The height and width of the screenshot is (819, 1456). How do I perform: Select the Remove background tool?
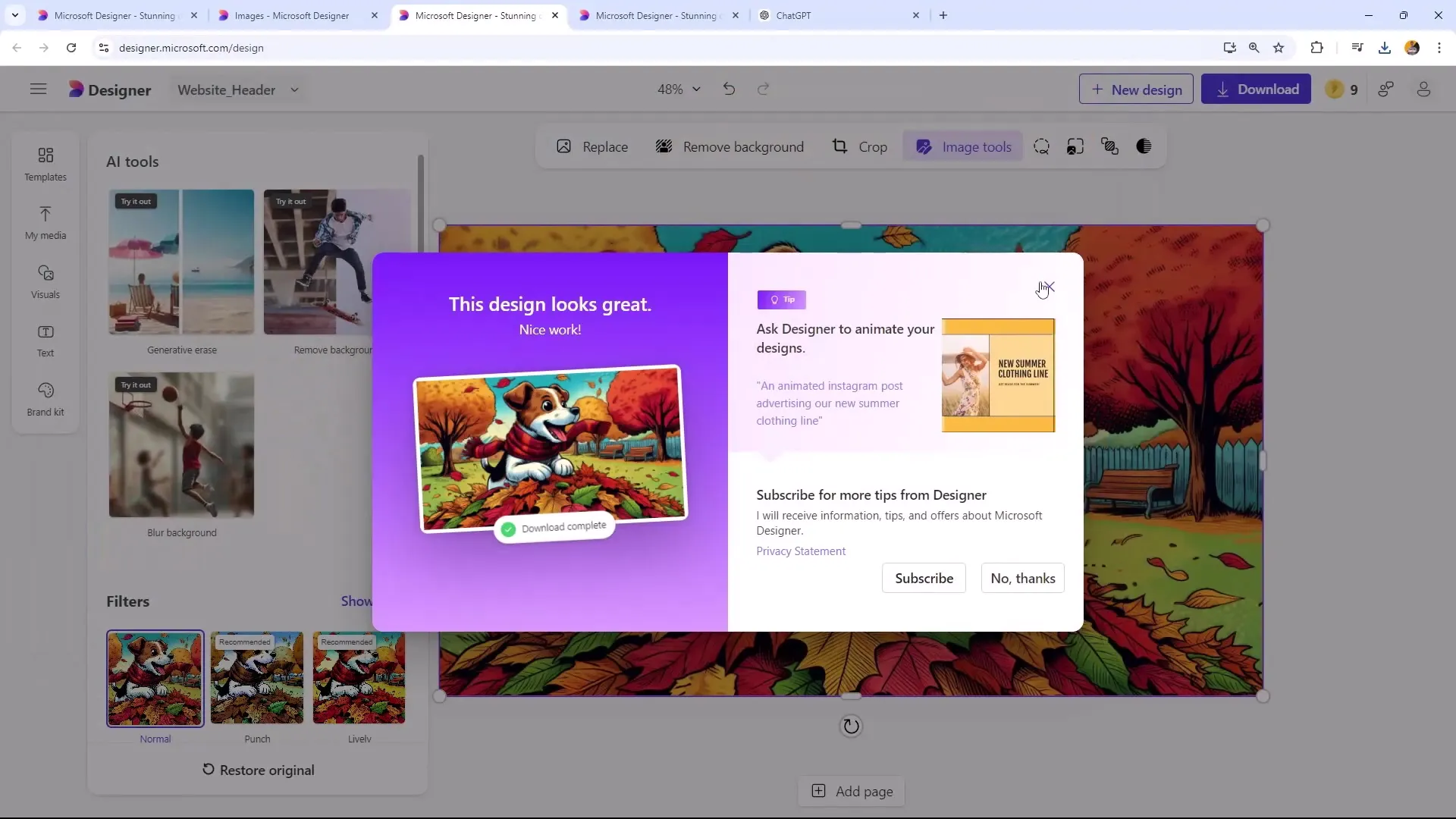[x=731, y=147]
